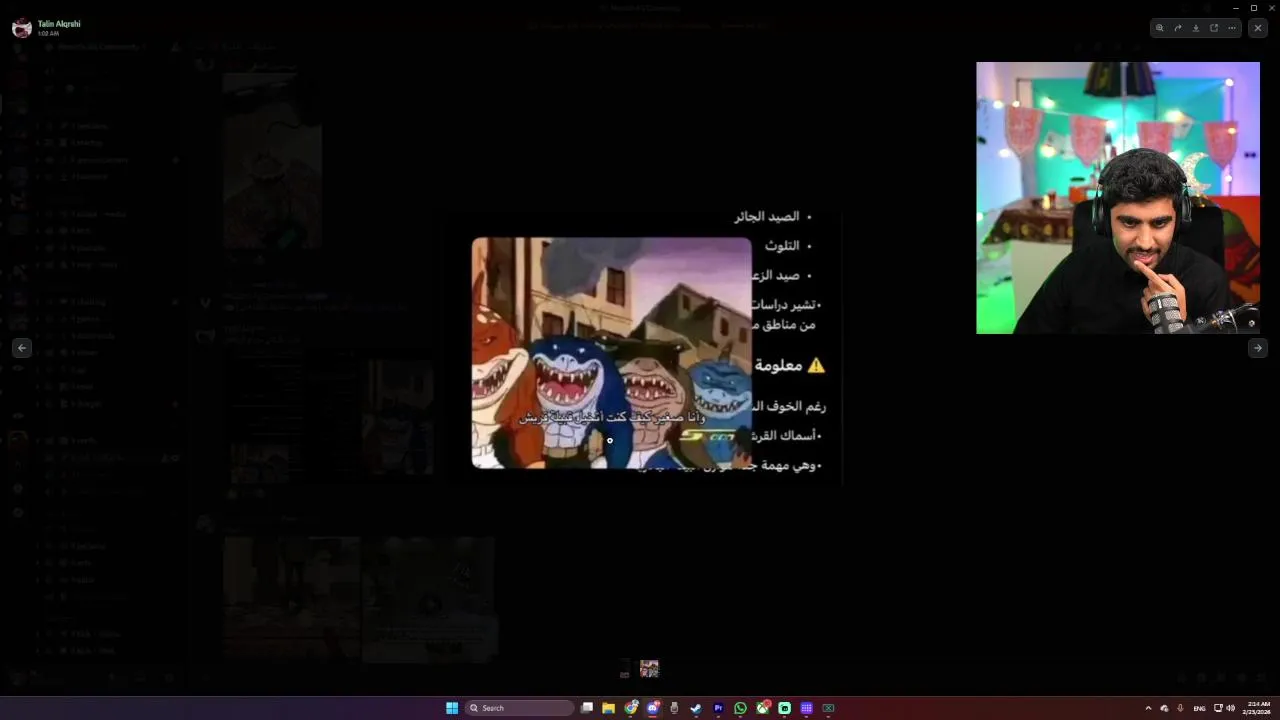
Task: Expand the system tray hidden icons chevron
Action: tap(1148, 708)
